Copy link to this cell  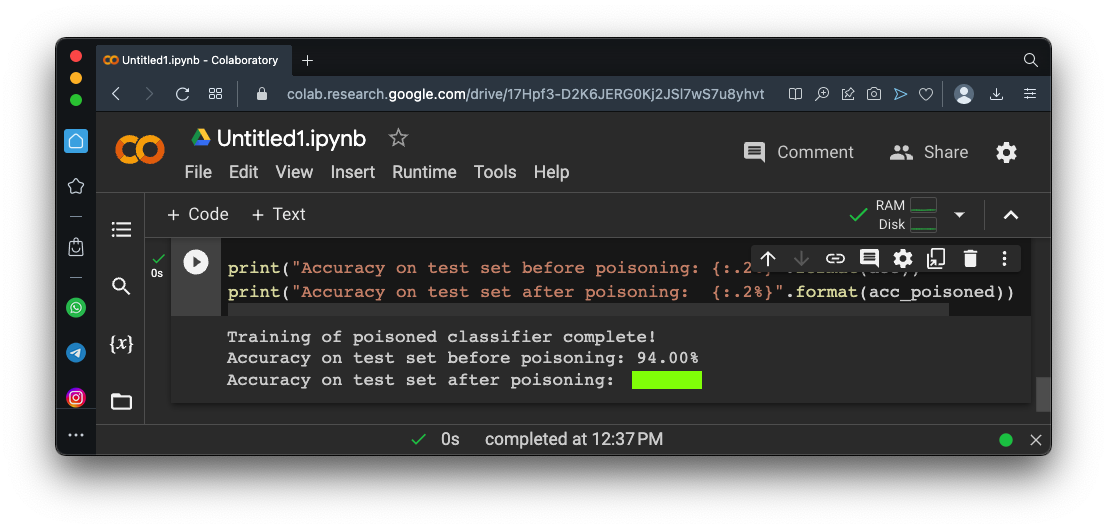(x=835, y=259)
